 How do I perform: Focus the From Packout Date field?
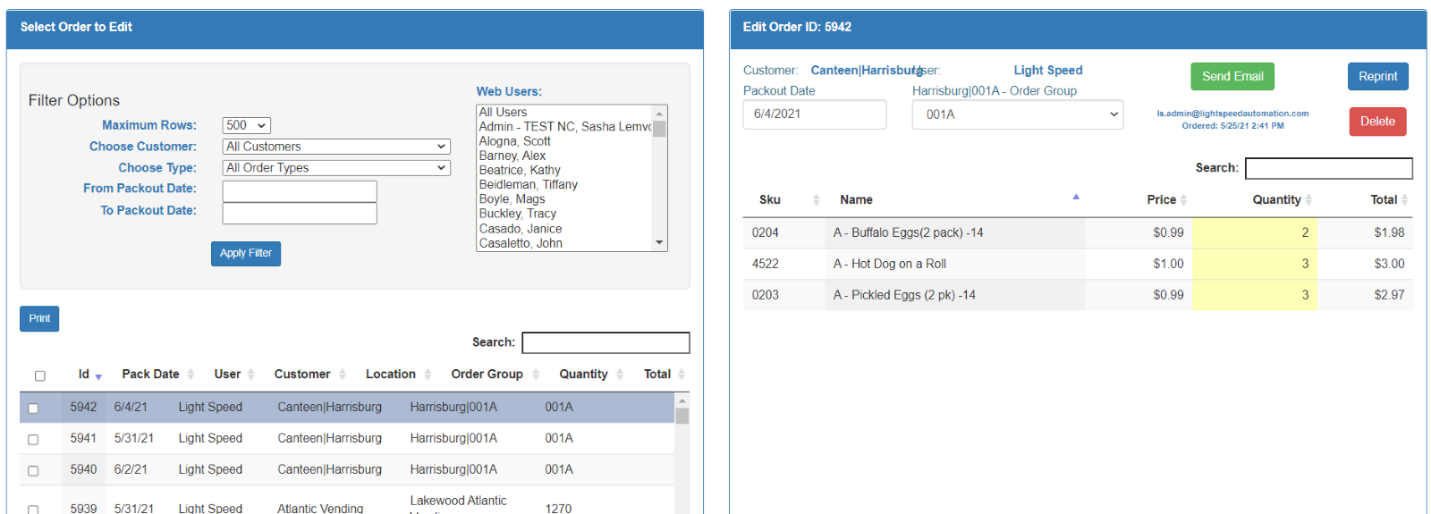click(x=299, y=190)
